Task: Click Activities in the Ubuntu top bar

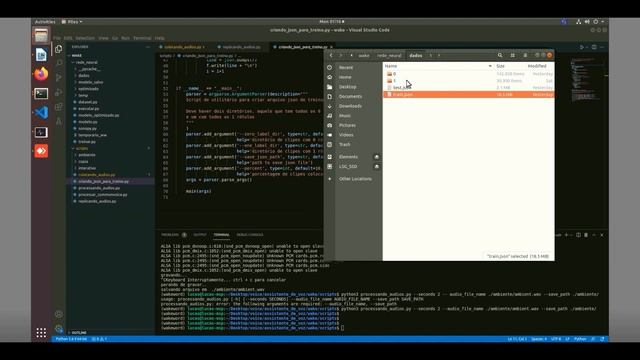Action: [x=45, y=22]
